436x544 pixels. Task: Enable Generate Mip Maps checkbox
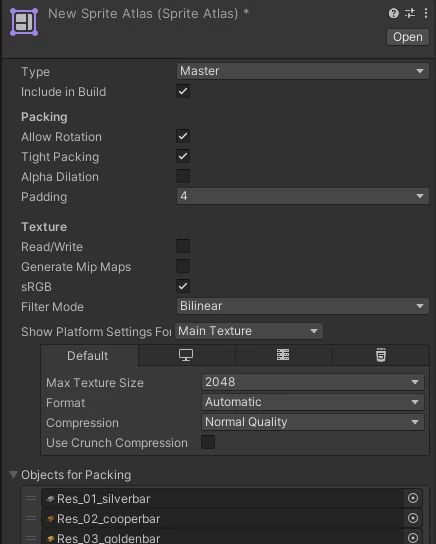[183, 266]
